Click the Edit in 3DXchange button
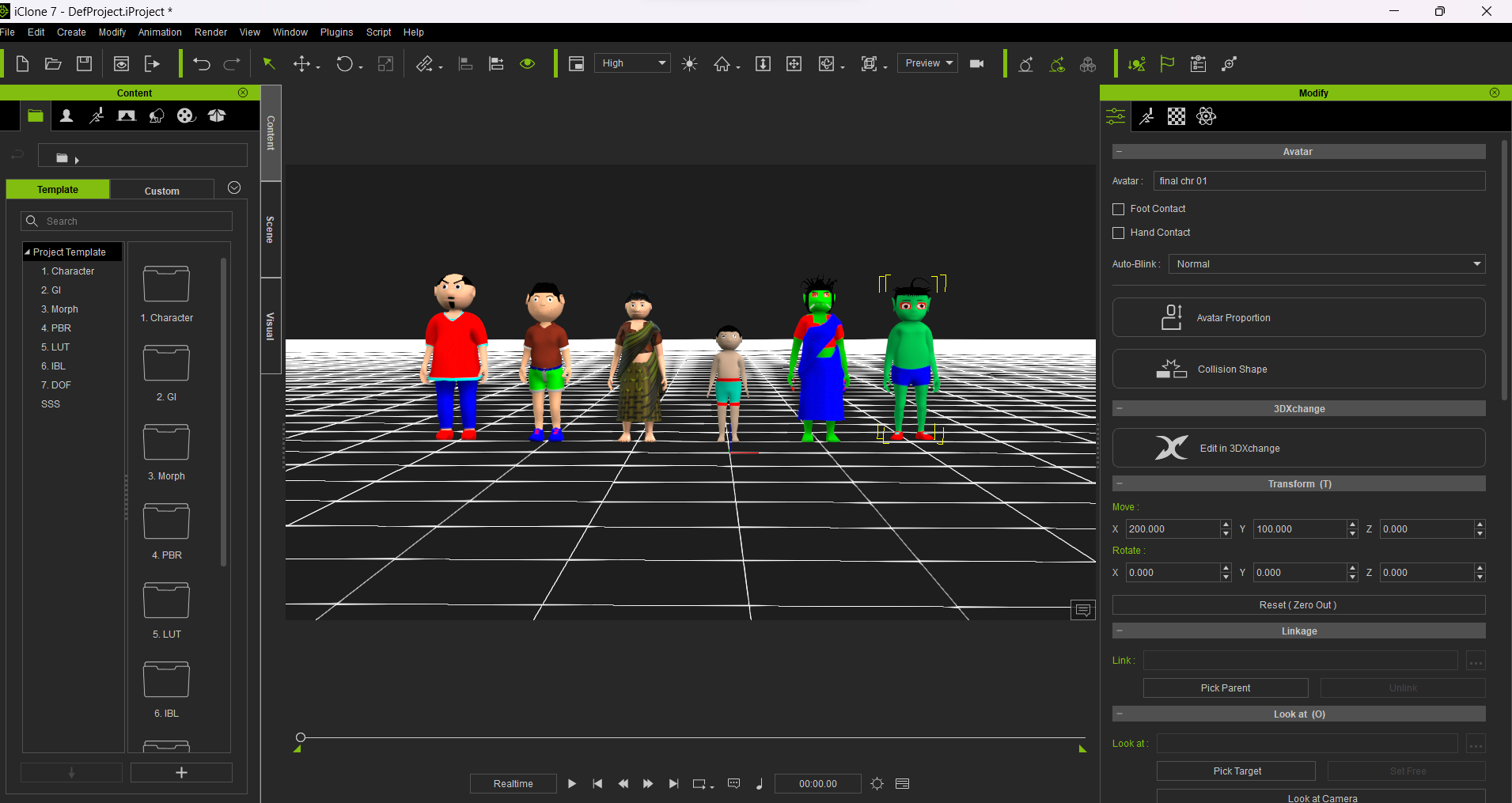This screenshot has width=1512, height=803. click(x=1298, y=448)
